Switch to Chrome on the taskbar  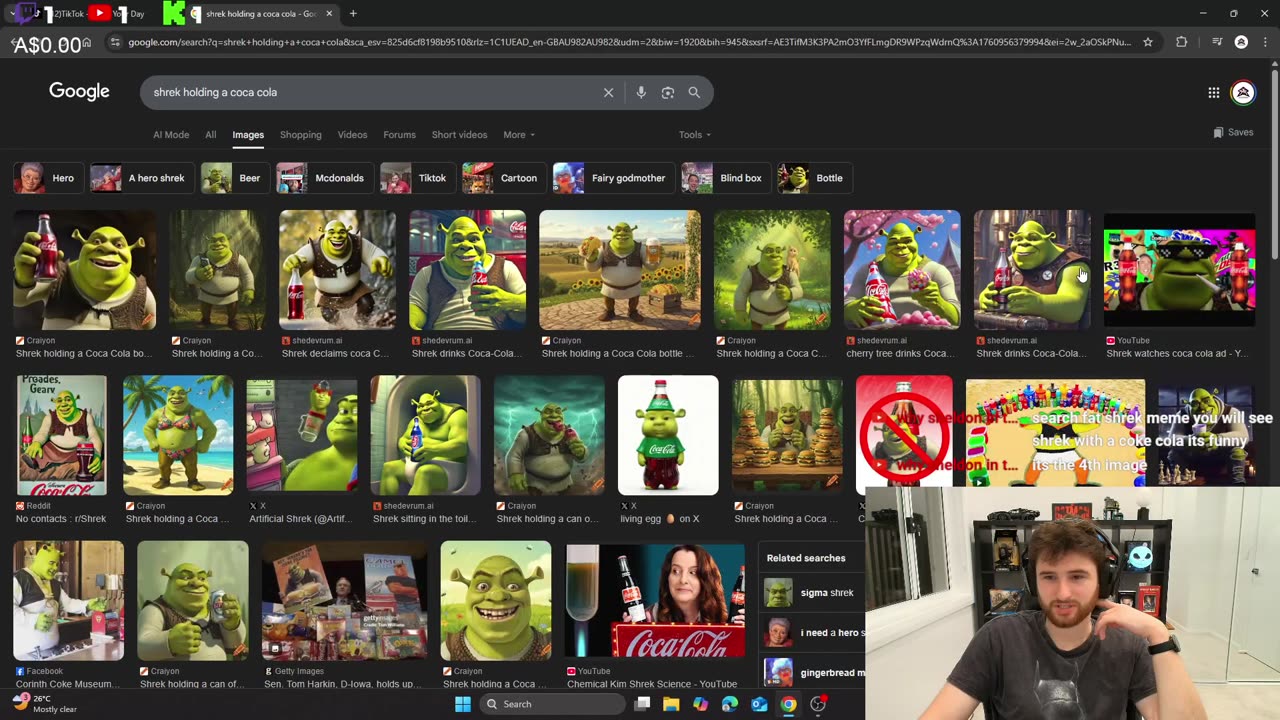click(789, 704)
